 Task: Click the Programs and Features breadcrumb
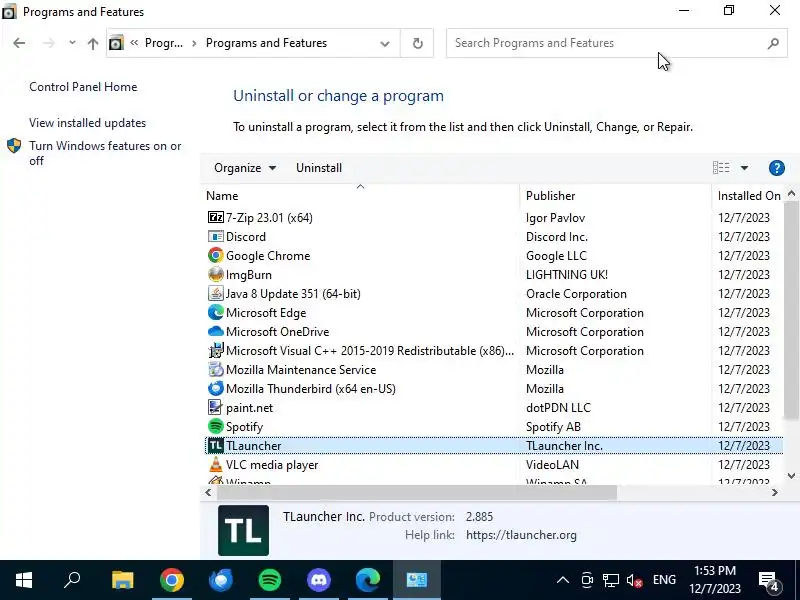pos(266,43)
